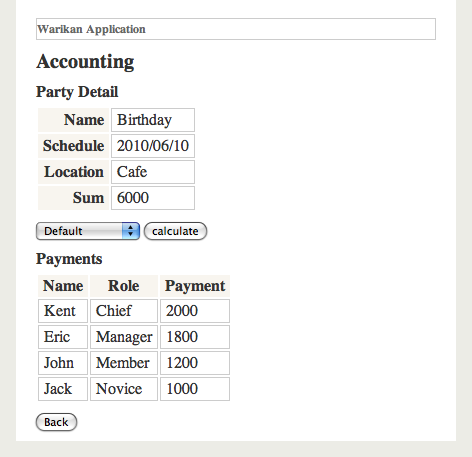The image size is (472, 457).
Task: Click the Warikan Application header bar
Action: tap(236, 29)
